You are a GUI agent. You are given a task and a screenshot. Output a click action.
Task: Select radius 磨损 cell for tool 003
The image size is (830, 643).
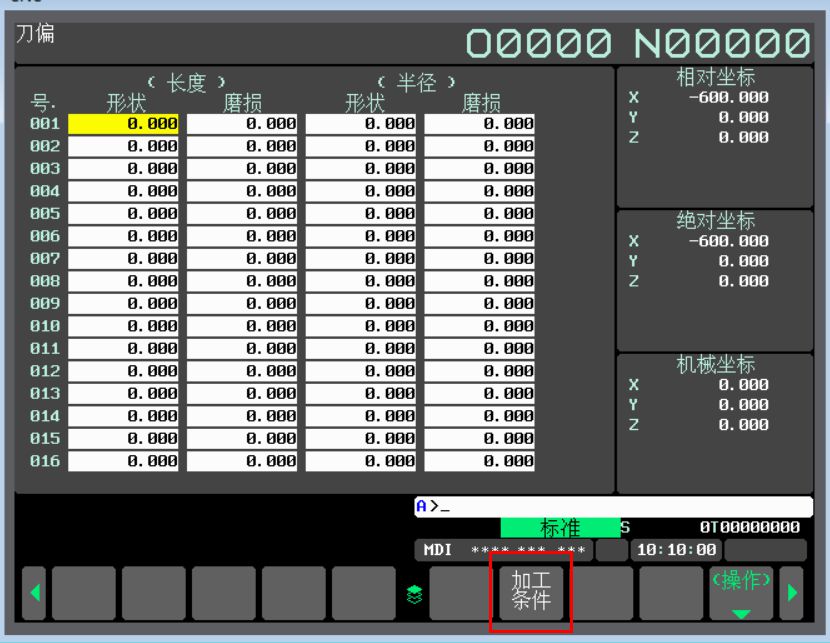479,169
